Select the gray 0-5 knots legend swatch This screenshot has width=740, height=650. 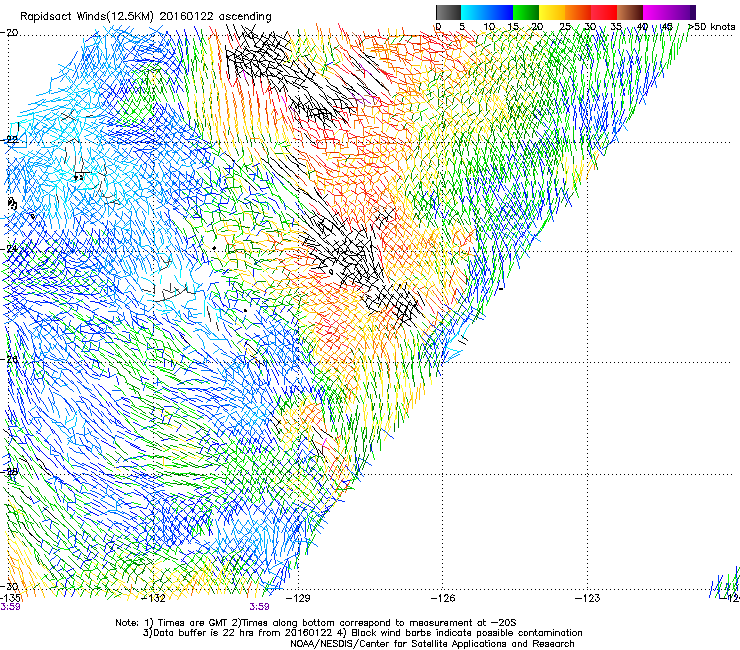pos(448,12)
